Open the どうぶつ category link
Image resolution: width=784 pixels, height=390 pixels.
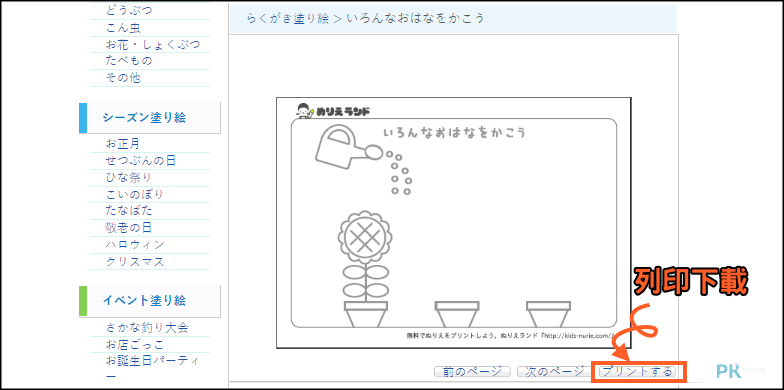[x=129, y=10]
